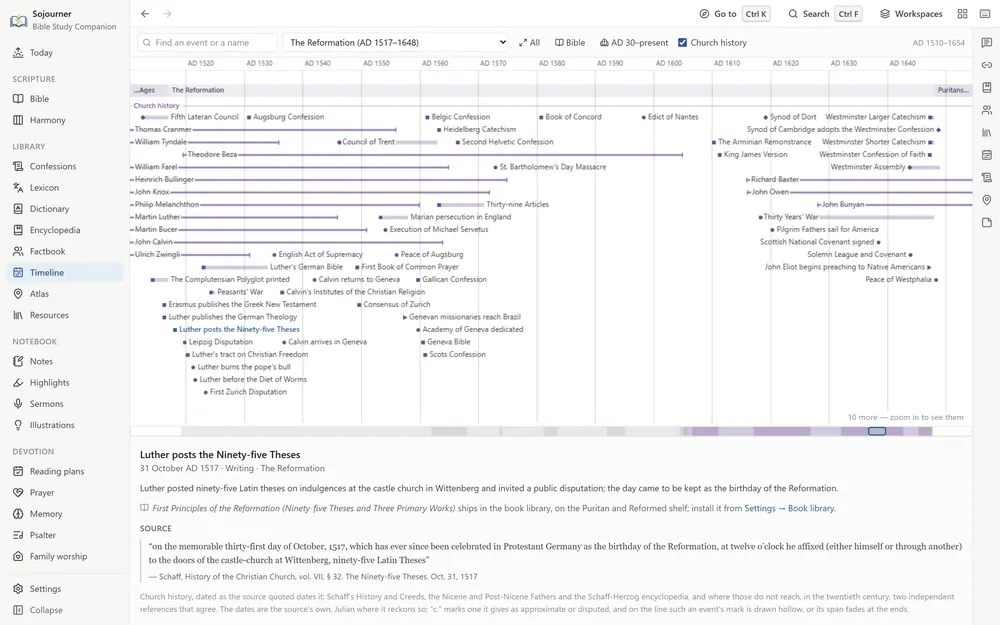Switch to the Timeline section

(x=64, y=272)
